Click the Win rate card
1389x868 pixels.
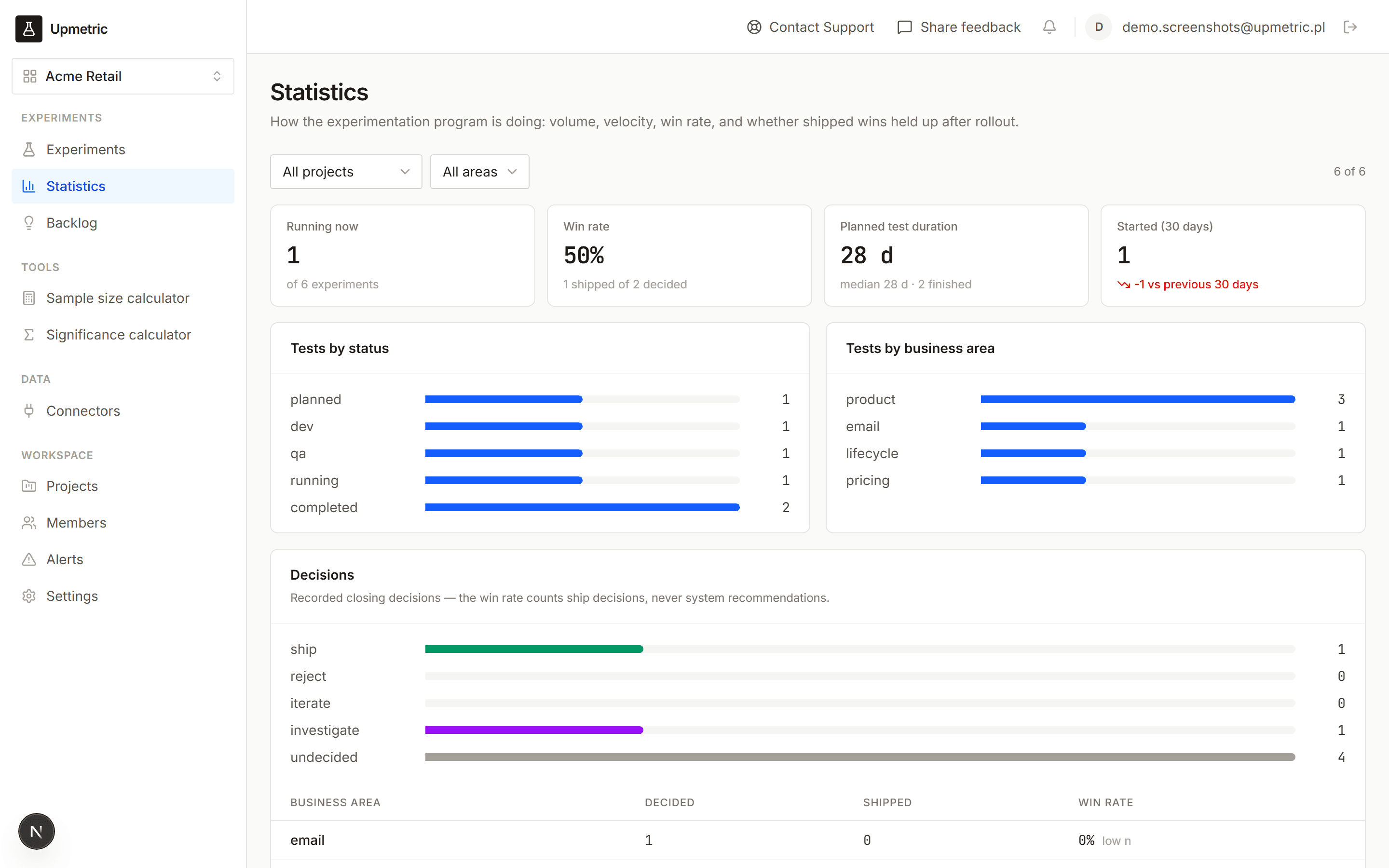click(679, 256)
